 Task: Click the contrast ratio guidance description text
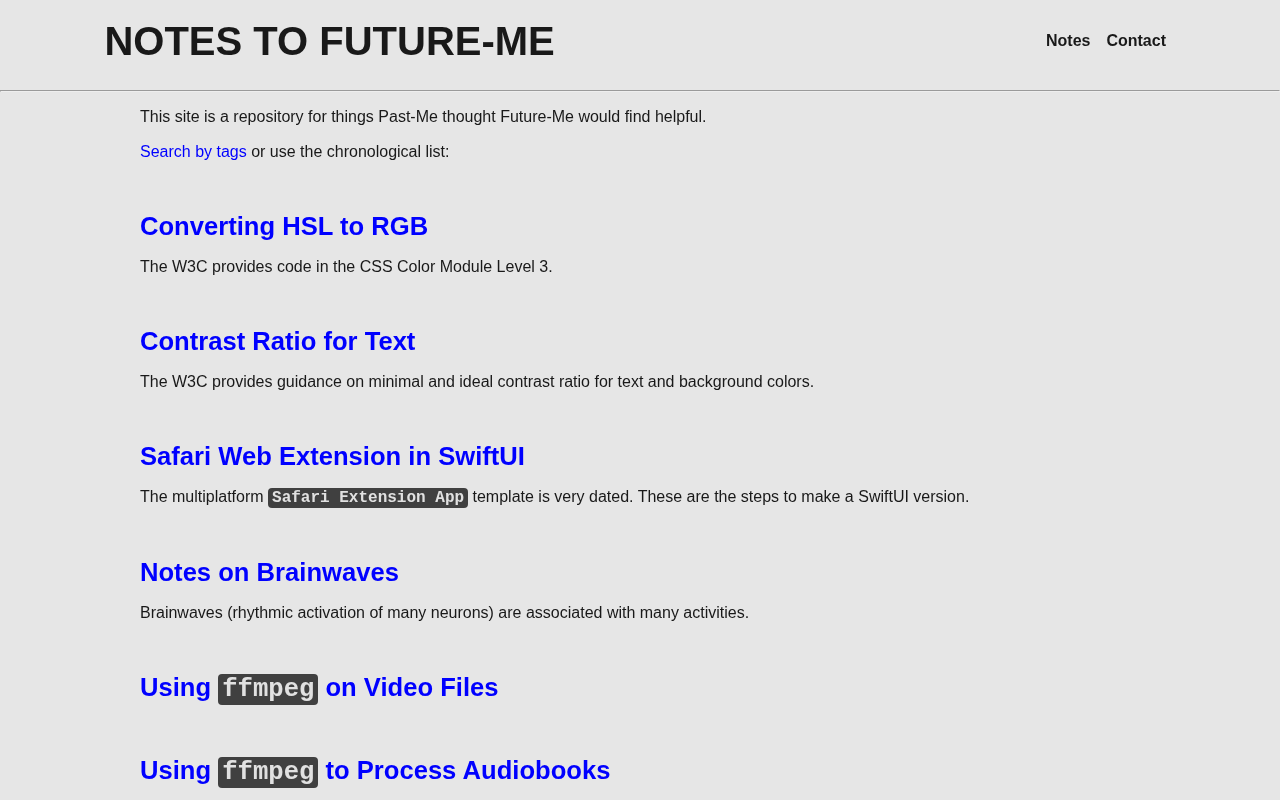(x=477, y=382)
